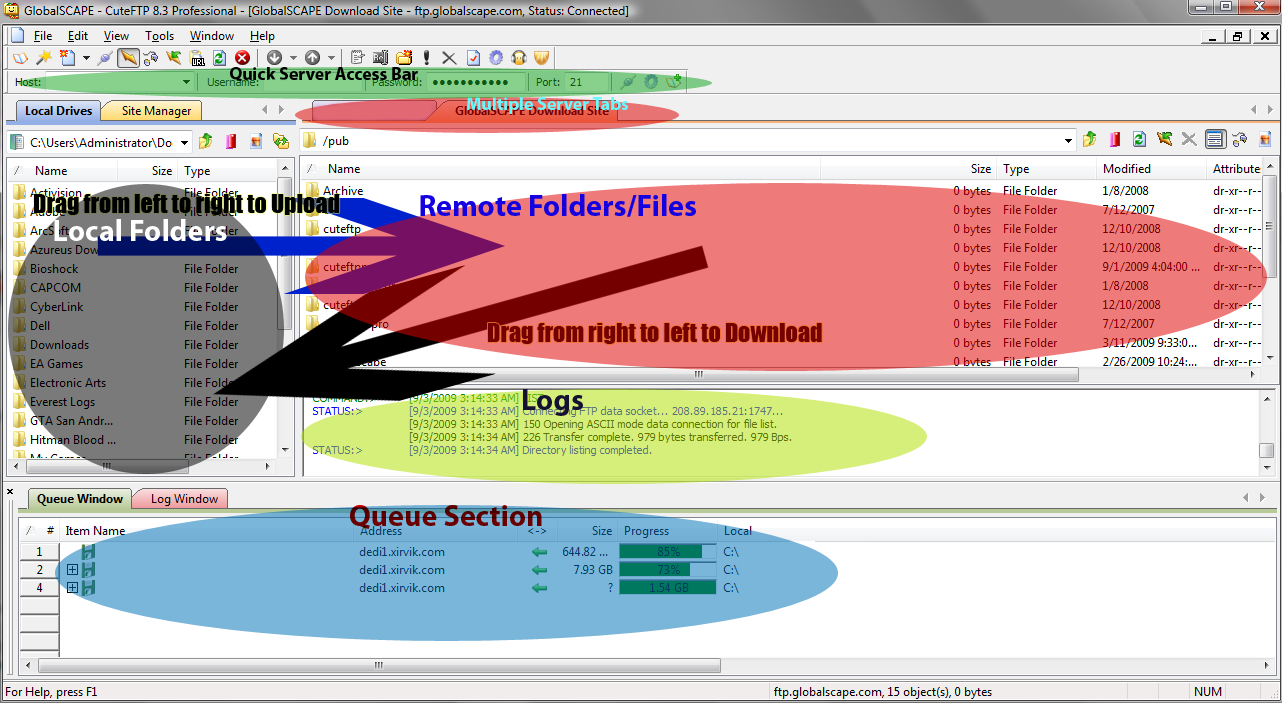Viewport: 1282px width, 703px height.
Task: Toggle the remote pane detail view button
Action: (1215, 140)
